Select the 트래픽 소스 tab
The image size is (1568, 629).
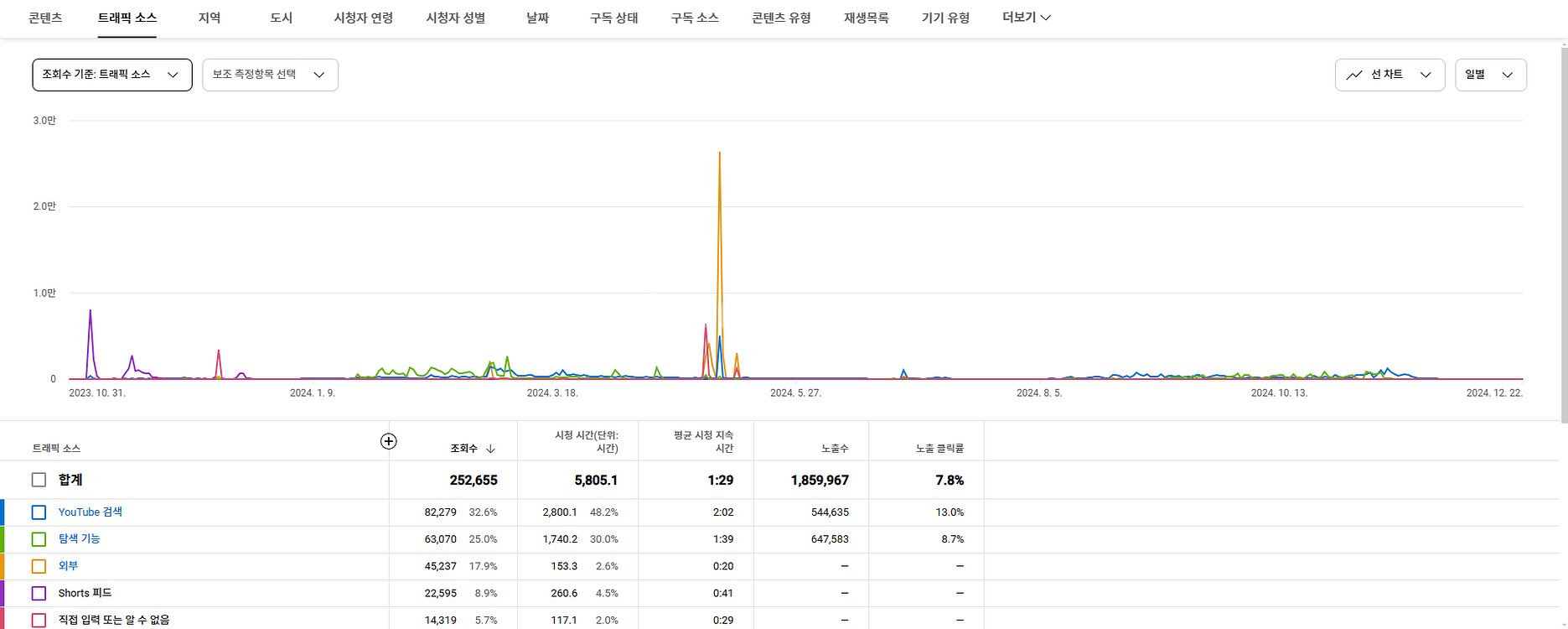(127, 18)
